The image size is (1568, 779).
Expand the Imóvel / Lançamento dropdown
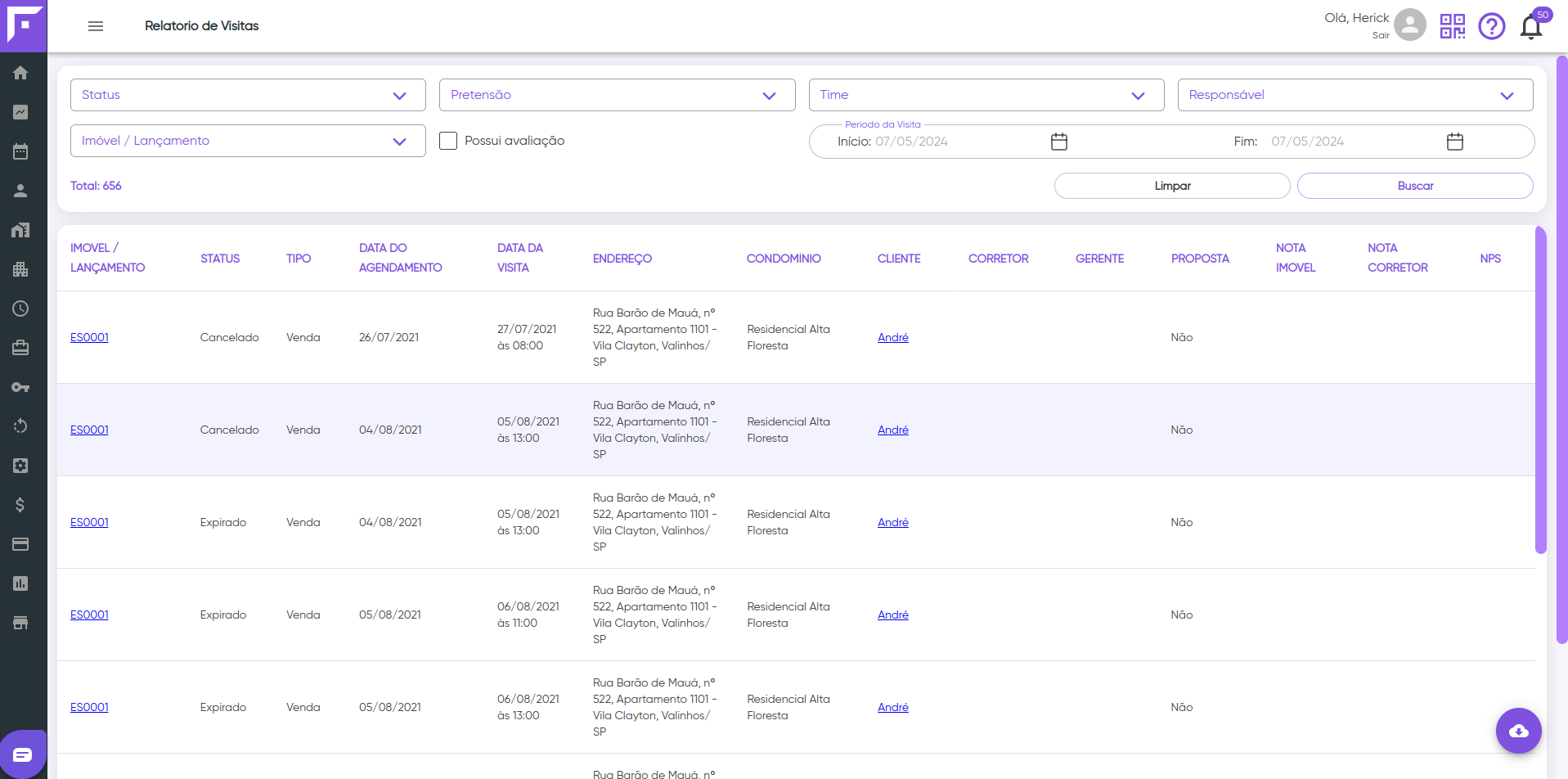[248, 141]
